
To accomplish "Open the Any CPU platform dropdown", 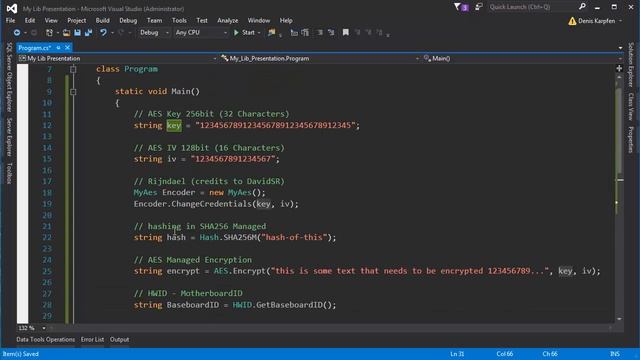I will point(201,32).
